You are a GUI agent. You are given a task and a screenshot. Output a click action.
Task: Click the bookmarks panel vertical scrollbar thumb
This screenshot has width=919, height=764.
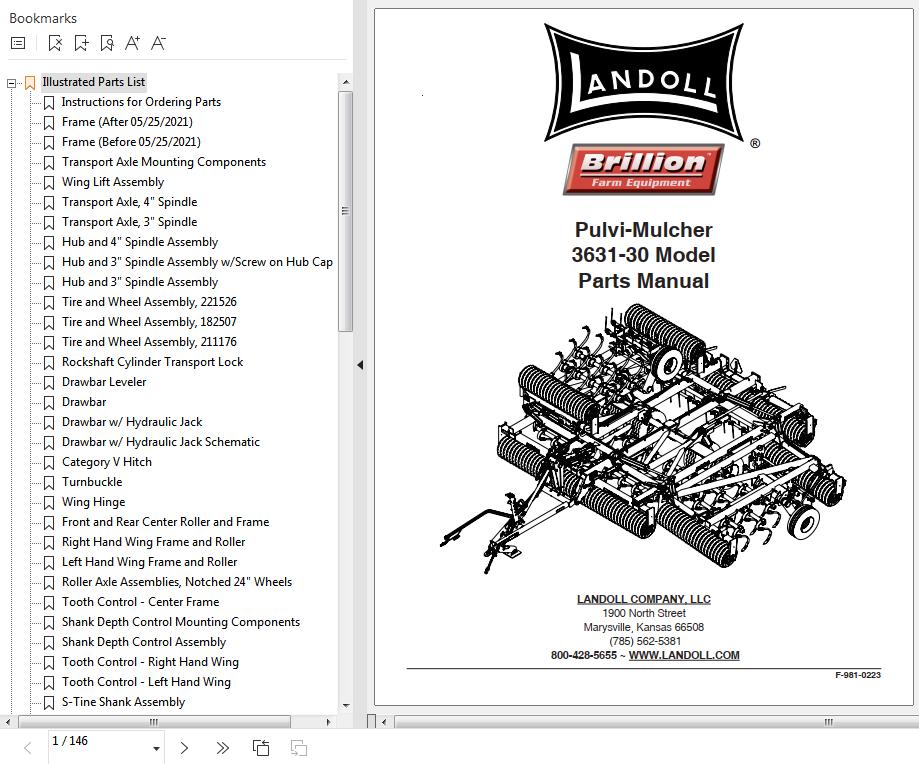345,211
